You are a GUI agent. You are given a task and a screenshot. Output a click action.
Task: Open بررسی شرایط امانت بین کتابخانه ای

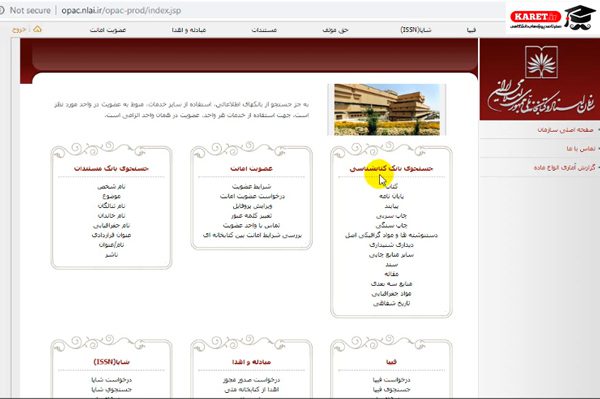pyautogui.click(x=252, y=235)
